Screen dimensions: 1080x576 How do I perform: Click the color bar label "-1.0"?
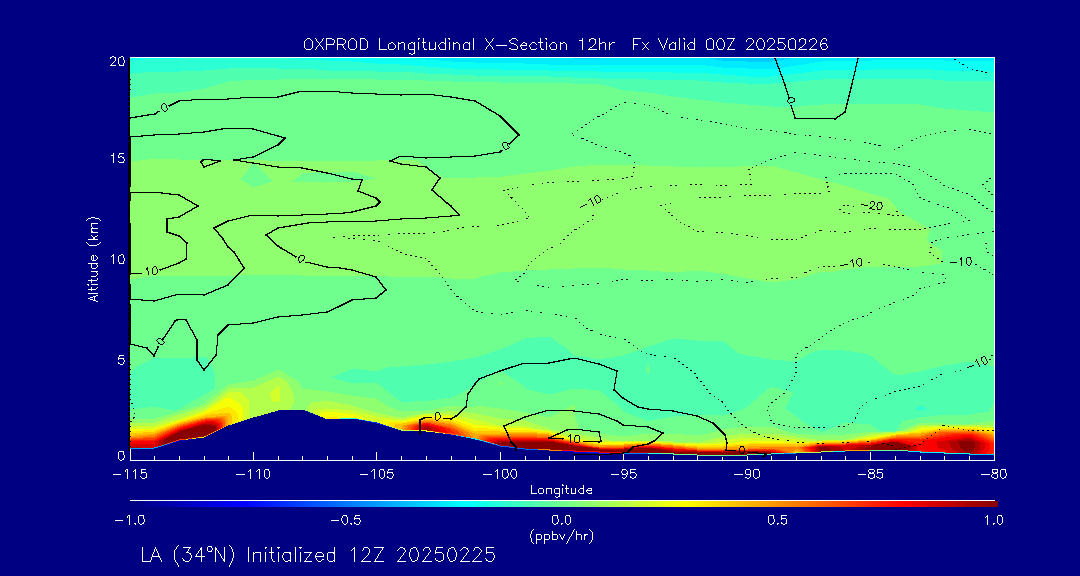pyautogui.click(x=131, y=520)
